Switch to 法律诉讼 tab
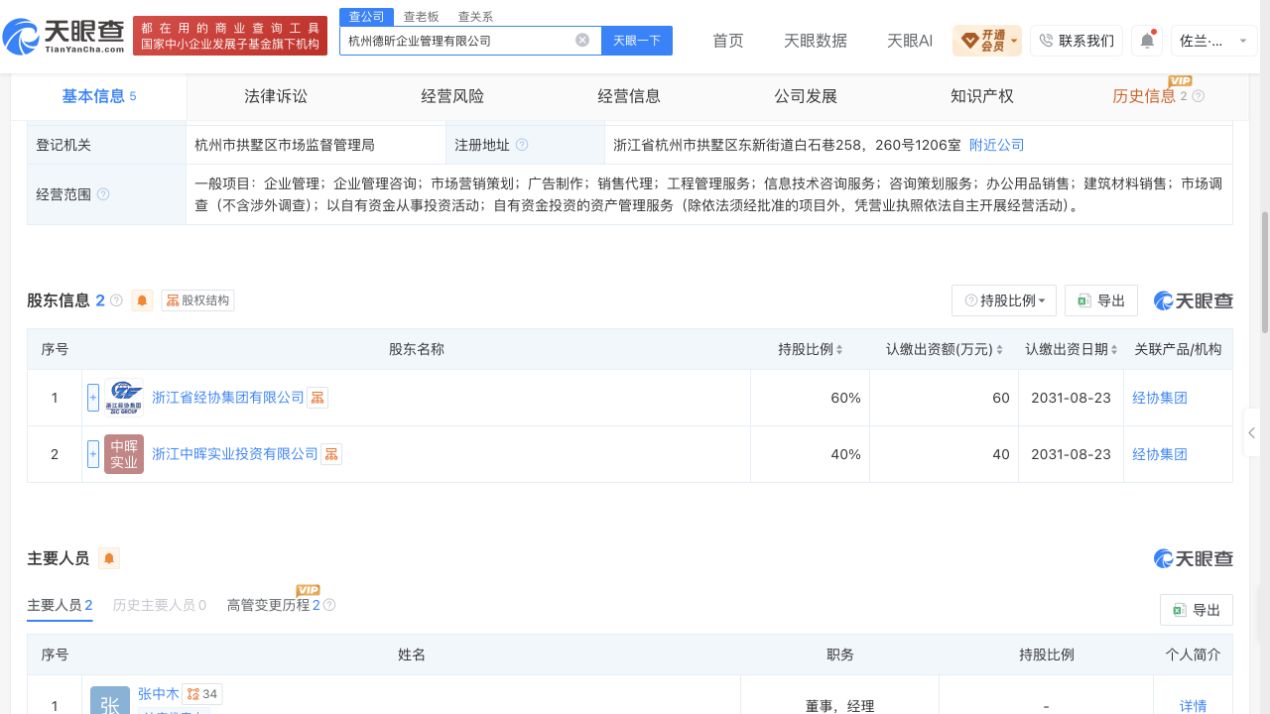The image size is (1270, 714). 276,96
